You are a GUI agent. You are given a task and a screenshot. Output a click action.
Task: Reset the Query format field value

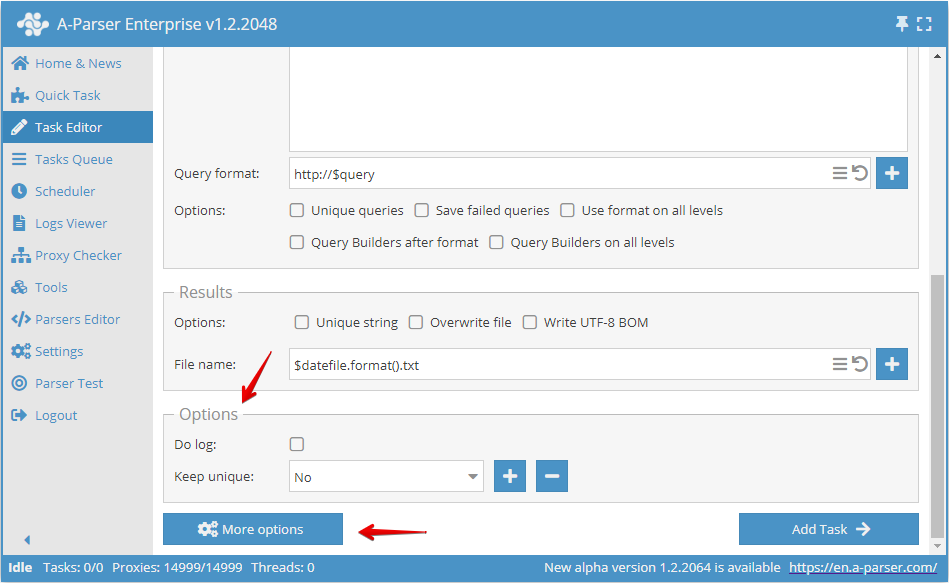(x=859, y=173)
